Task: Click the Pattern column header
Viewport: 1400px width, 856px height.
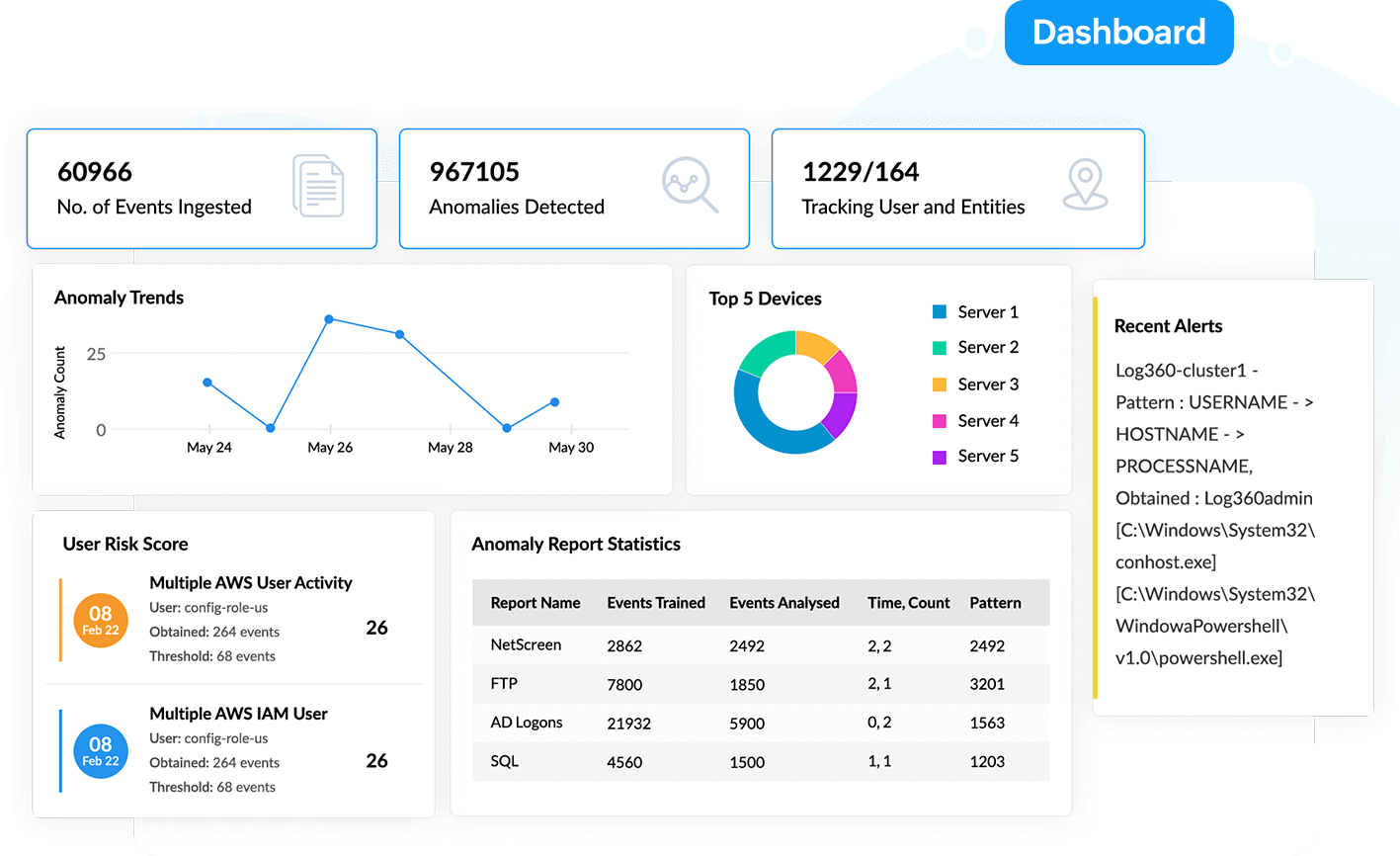Action: tap(995, 603)
